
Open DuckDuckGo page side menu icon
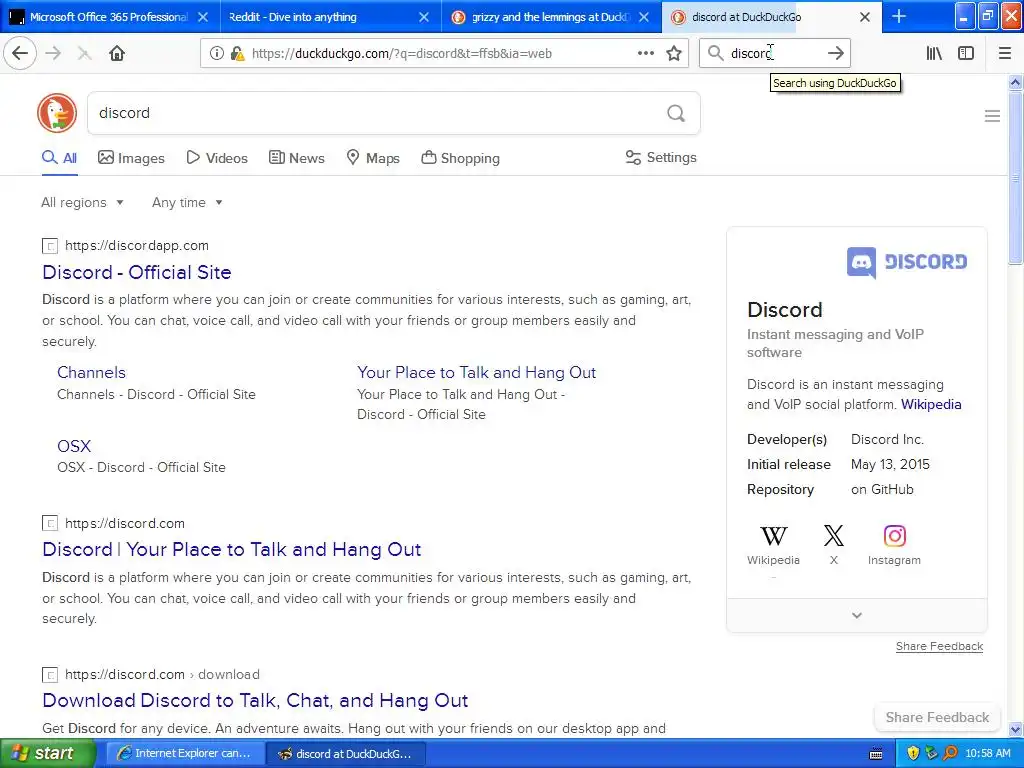[x=992, y=116]
